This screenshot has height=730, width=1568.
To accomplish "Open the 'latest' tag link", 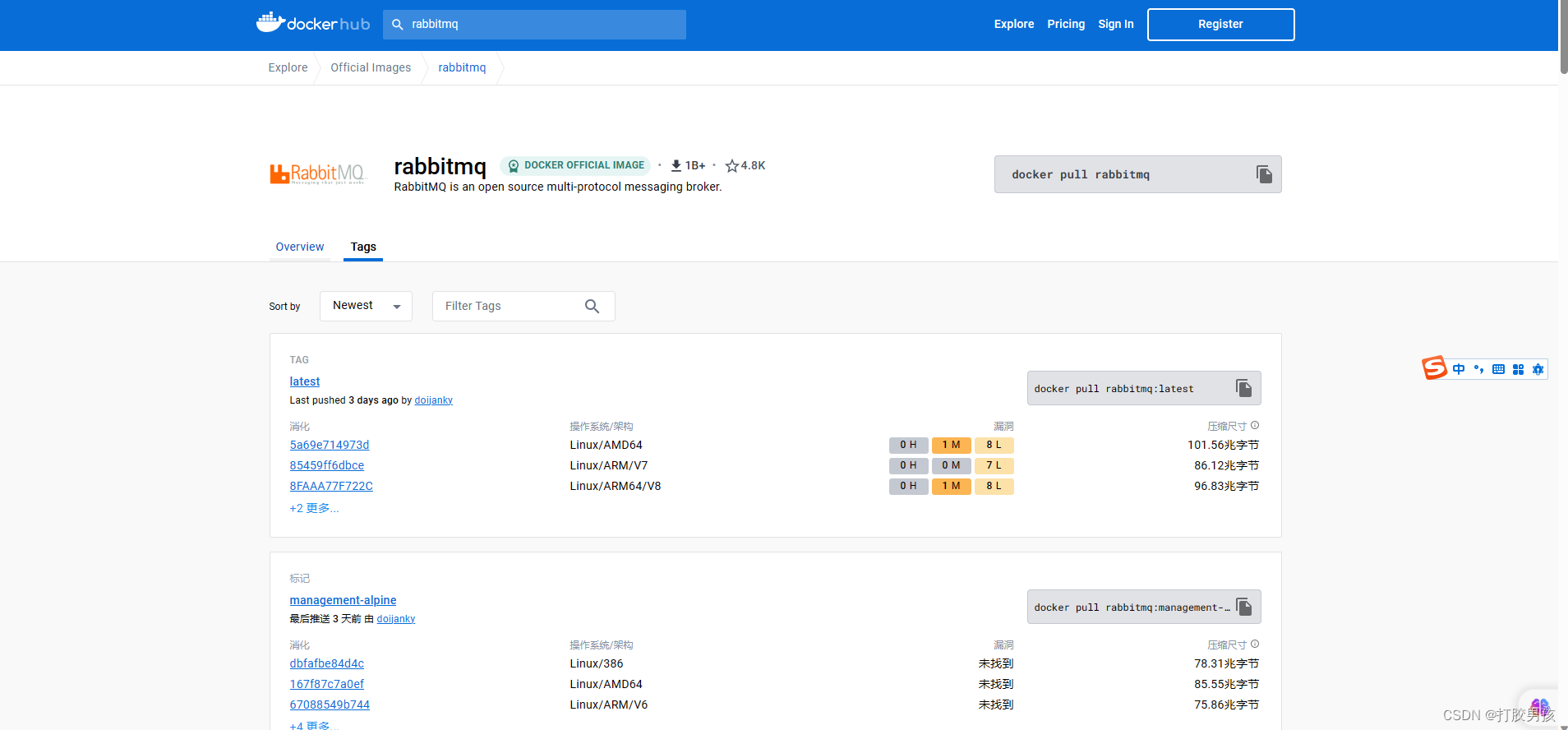I will point(305,381).
